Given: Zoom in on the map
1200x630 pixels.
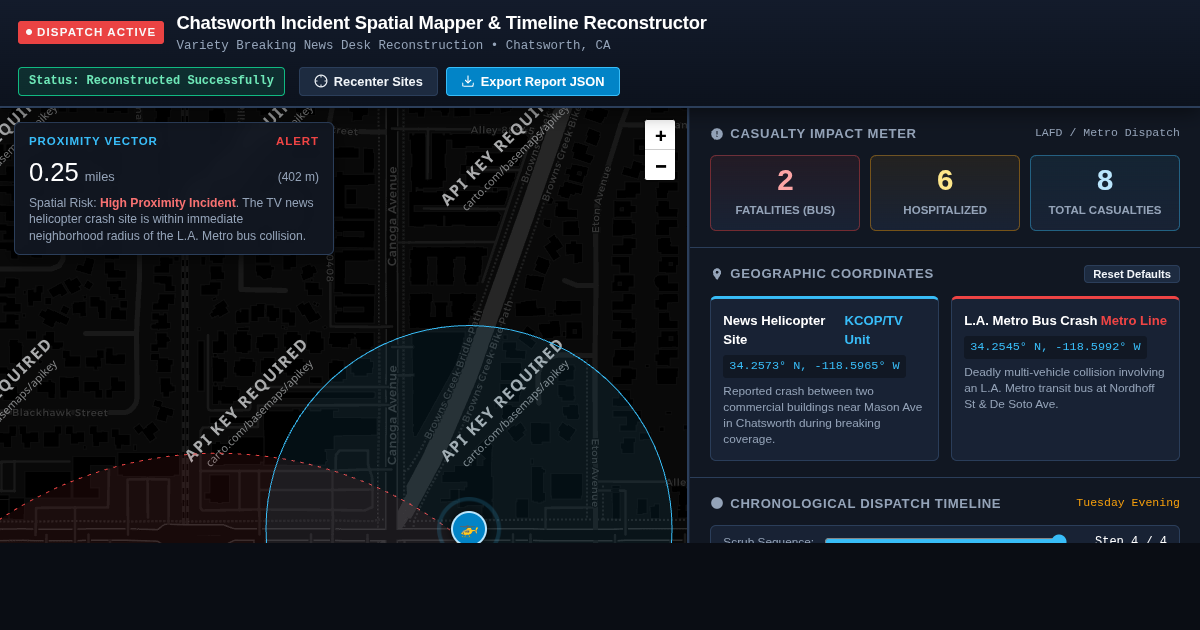Looking at the screenshot, I should (660, 135).
